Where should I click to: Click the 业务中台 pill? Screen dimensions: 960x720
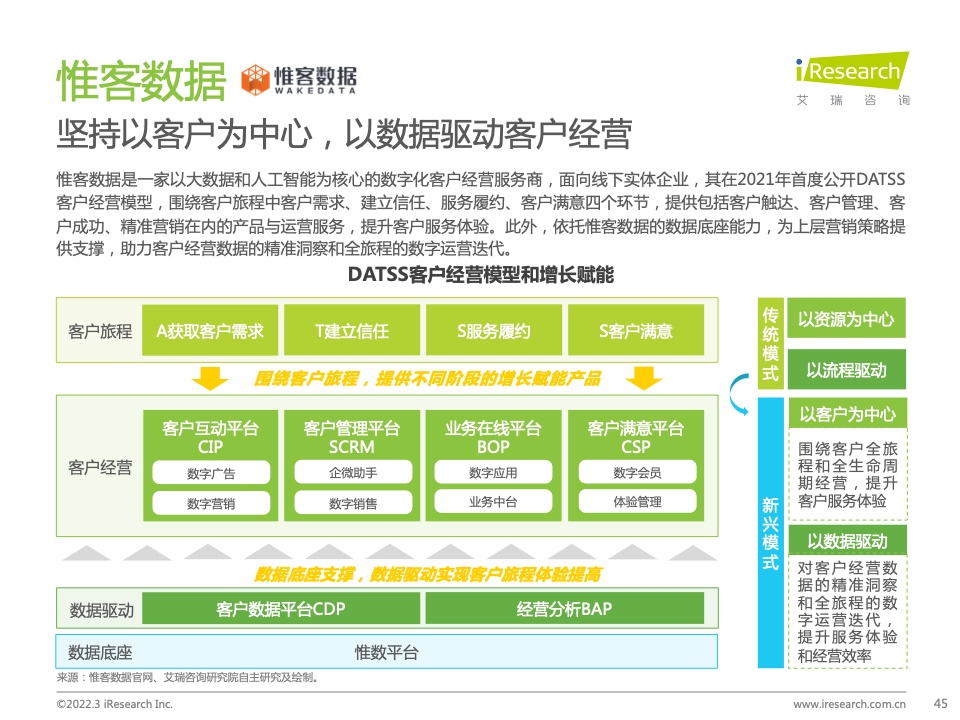(x=493, y=501)
